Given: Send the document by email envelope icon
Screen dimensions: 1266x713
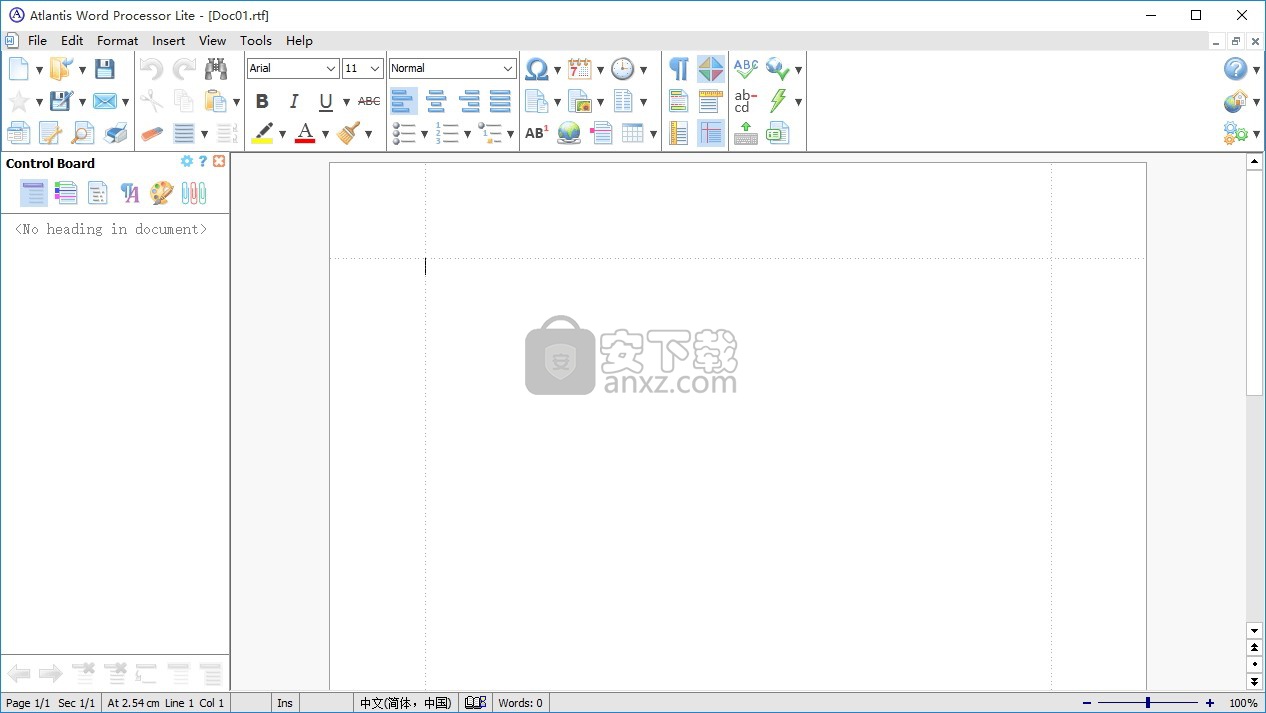Looking at the screenshot, I should point(105,101).
